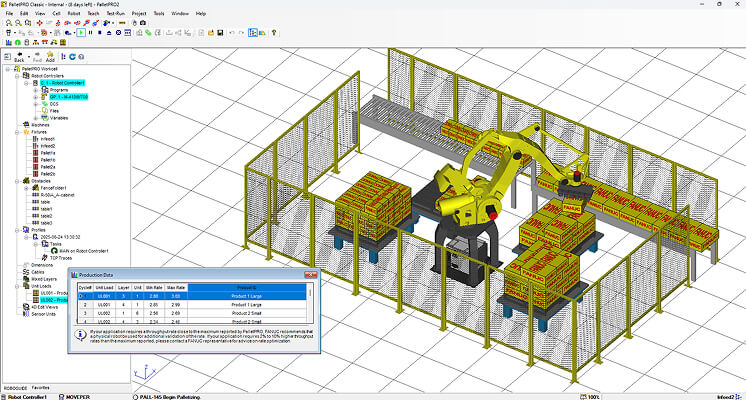Image resolution: width=746 pixels, height=400 pixels.
Task: Expand the Variables tree node
Action: (x=36, y=118)
